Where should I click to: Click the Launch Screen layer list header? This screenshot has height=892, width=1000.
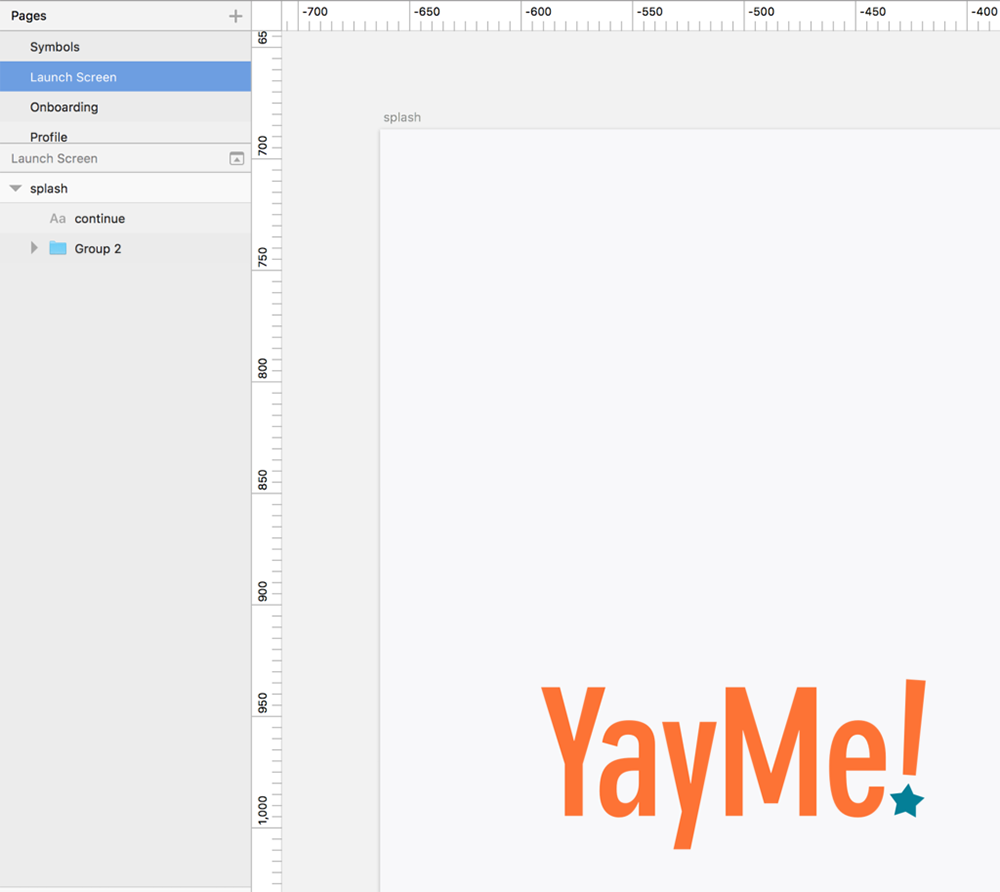(126, 158)
